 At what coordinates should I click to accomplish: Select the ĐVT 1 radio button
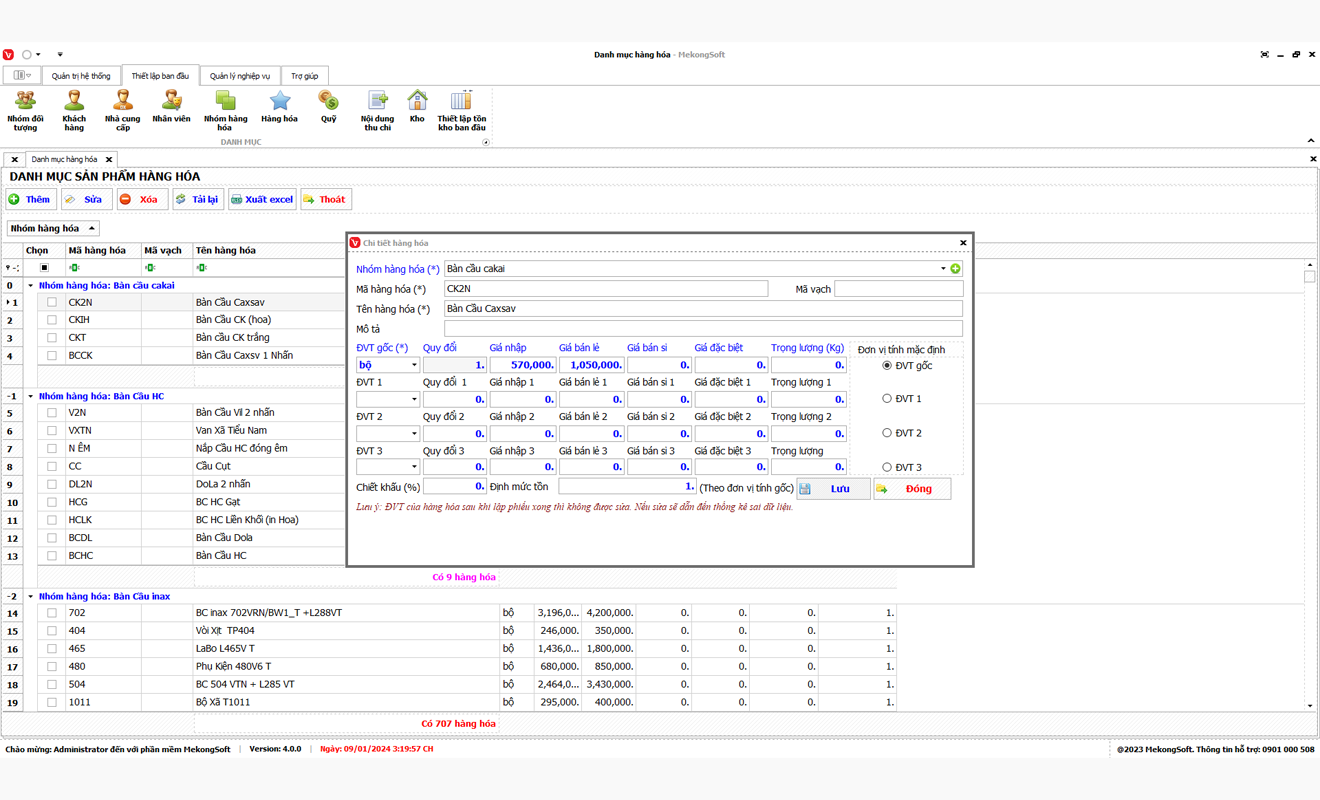coord(887,399)
